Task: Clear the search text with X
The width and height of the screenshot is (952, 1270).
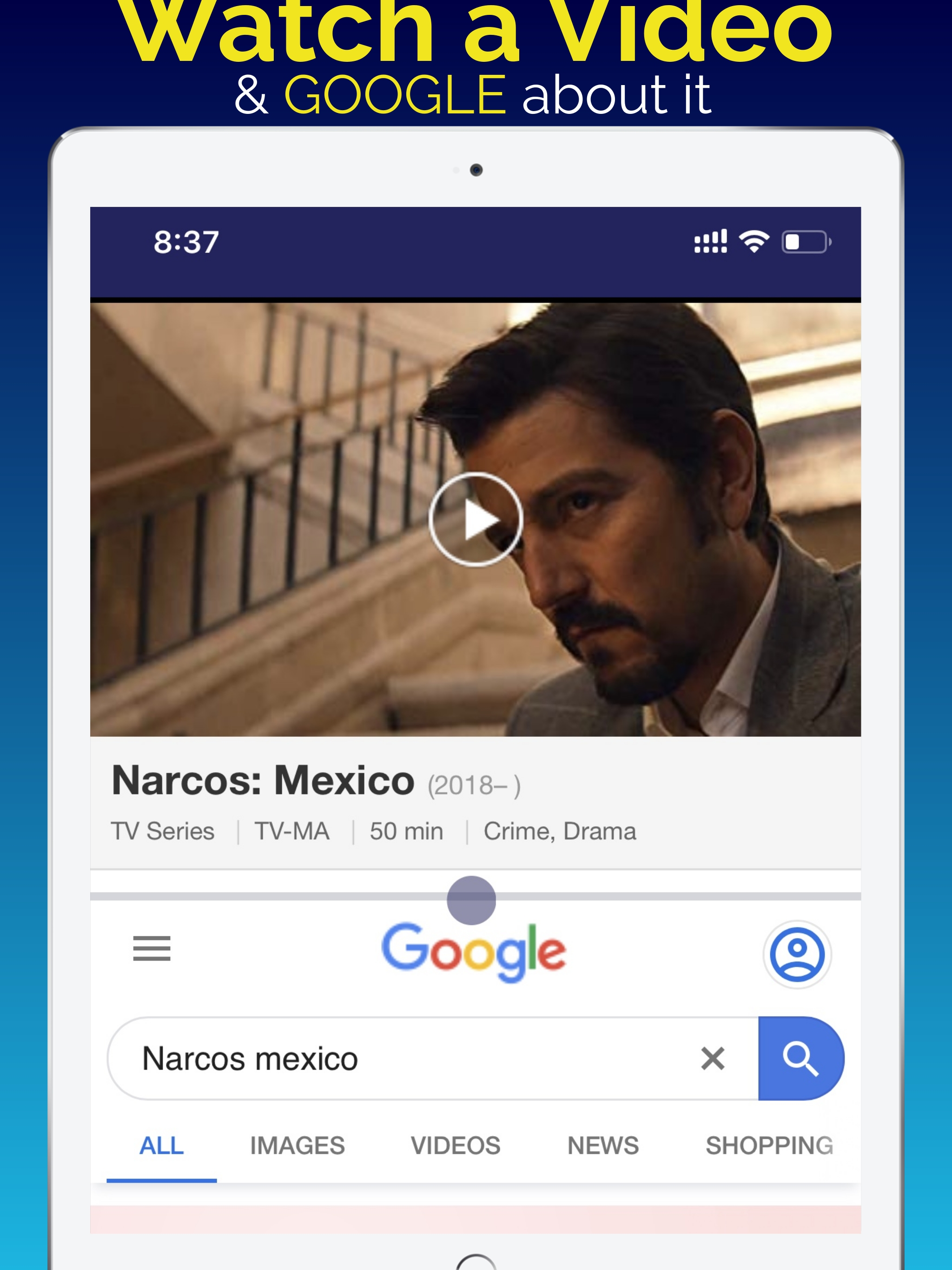Action: pyautogui.click(x=713, y=1058)
